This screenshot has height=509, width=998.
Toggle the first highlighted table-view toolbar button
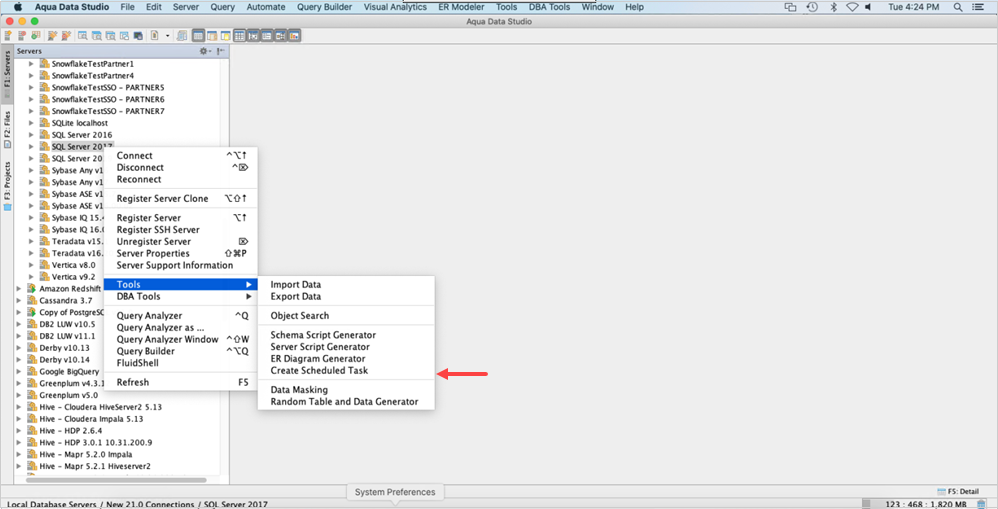(198, 36)
